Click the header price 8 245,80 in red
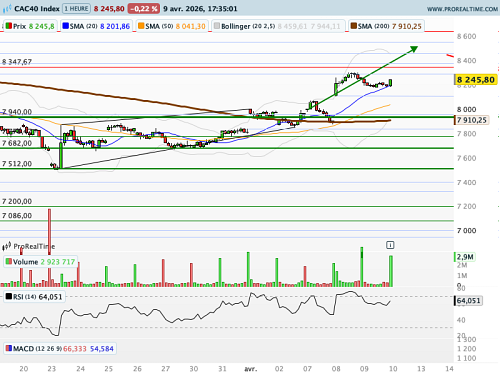Viewport: 500px width, 375px height. pyautogui.click(x=109, y=9)
